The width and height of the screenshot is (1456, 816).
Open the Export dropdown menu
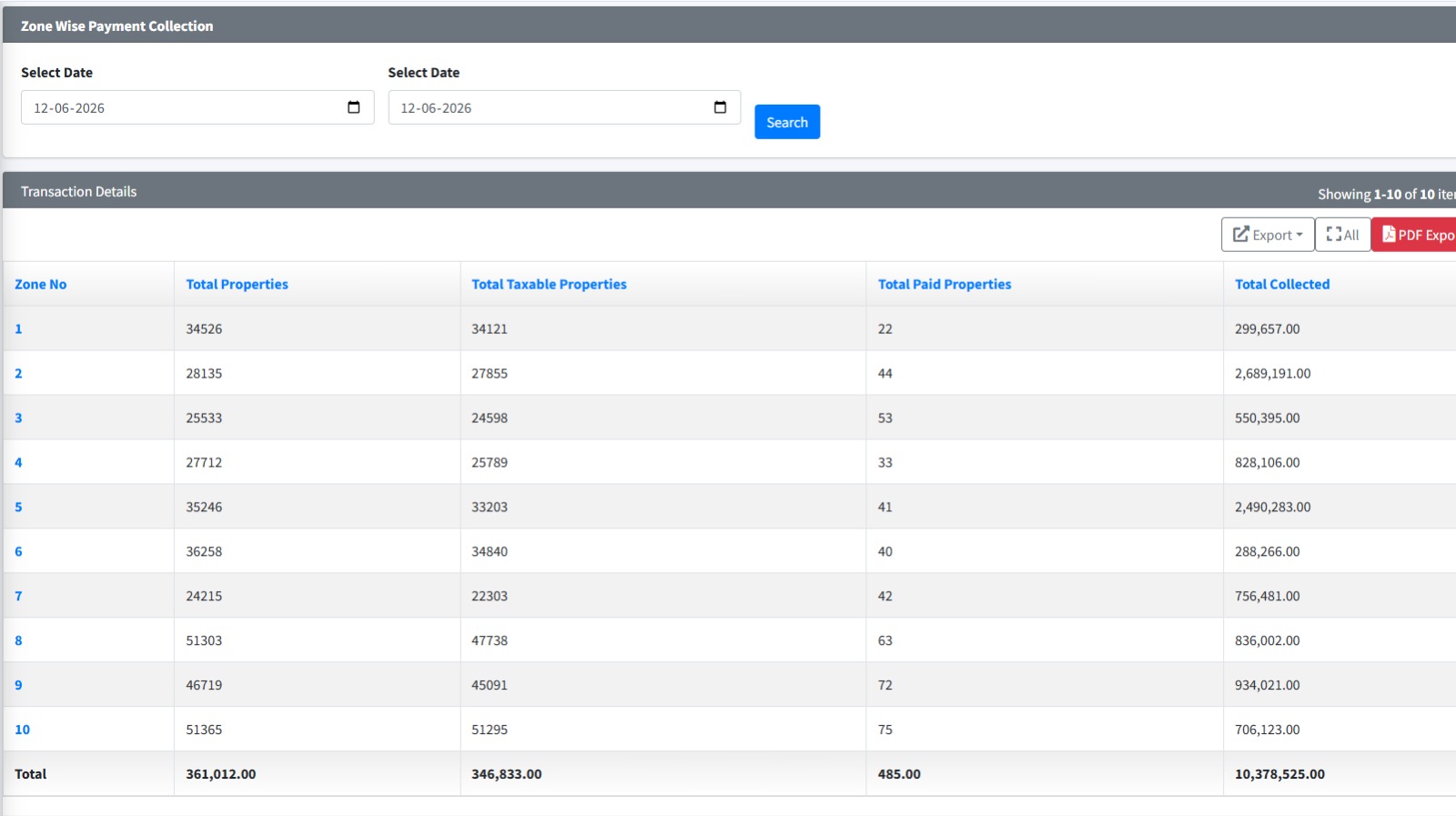[1268, 235]
